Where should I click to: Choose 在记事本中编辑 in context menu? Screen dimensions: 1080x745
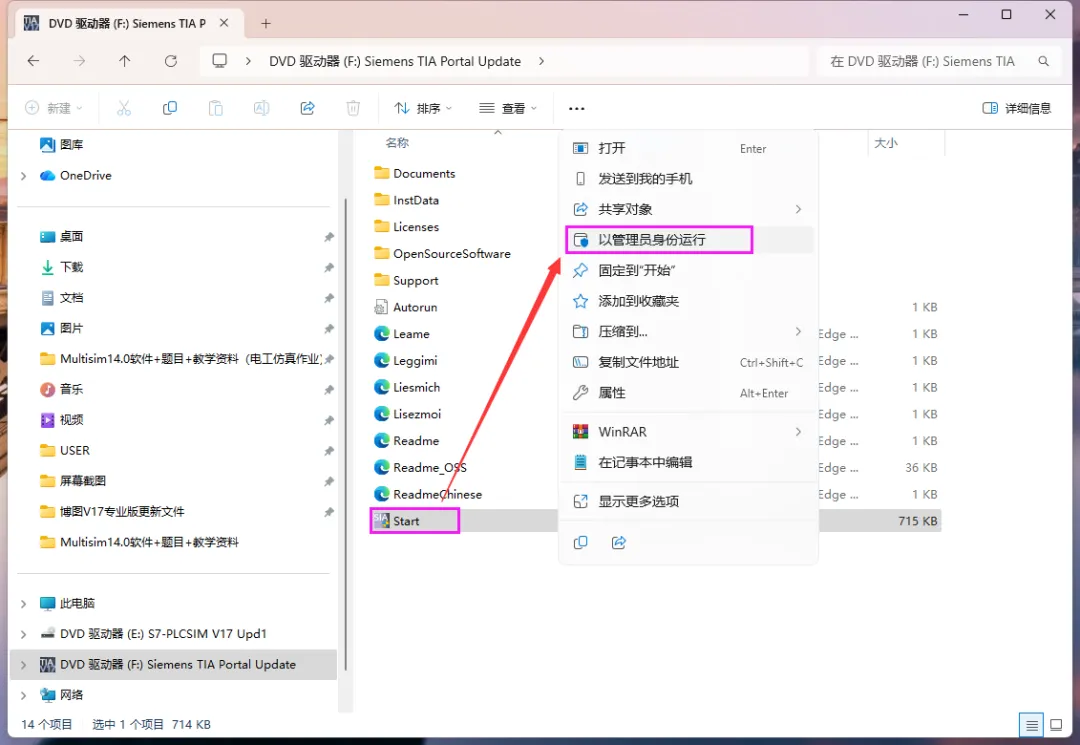[x=689, y=462]
